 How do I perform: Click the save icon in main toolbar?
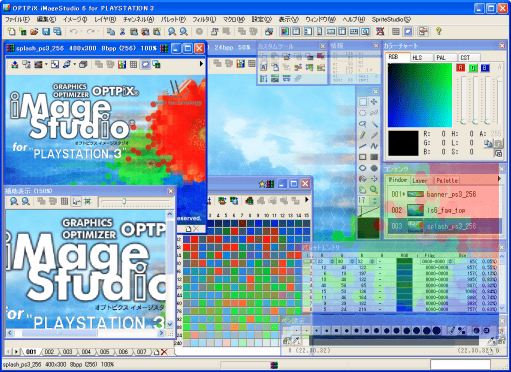(46, 32)
